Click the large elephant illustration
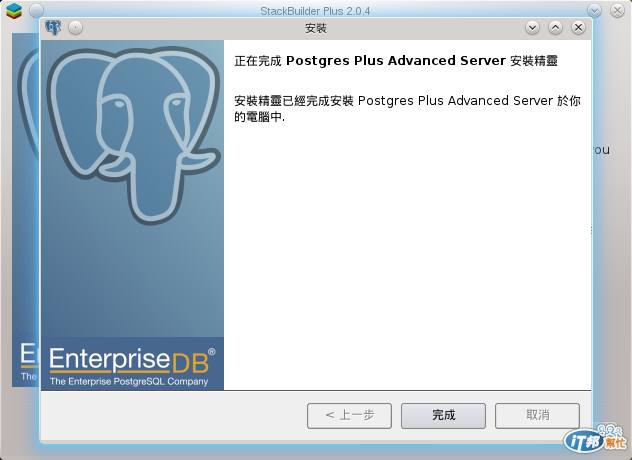 point(133,135)
